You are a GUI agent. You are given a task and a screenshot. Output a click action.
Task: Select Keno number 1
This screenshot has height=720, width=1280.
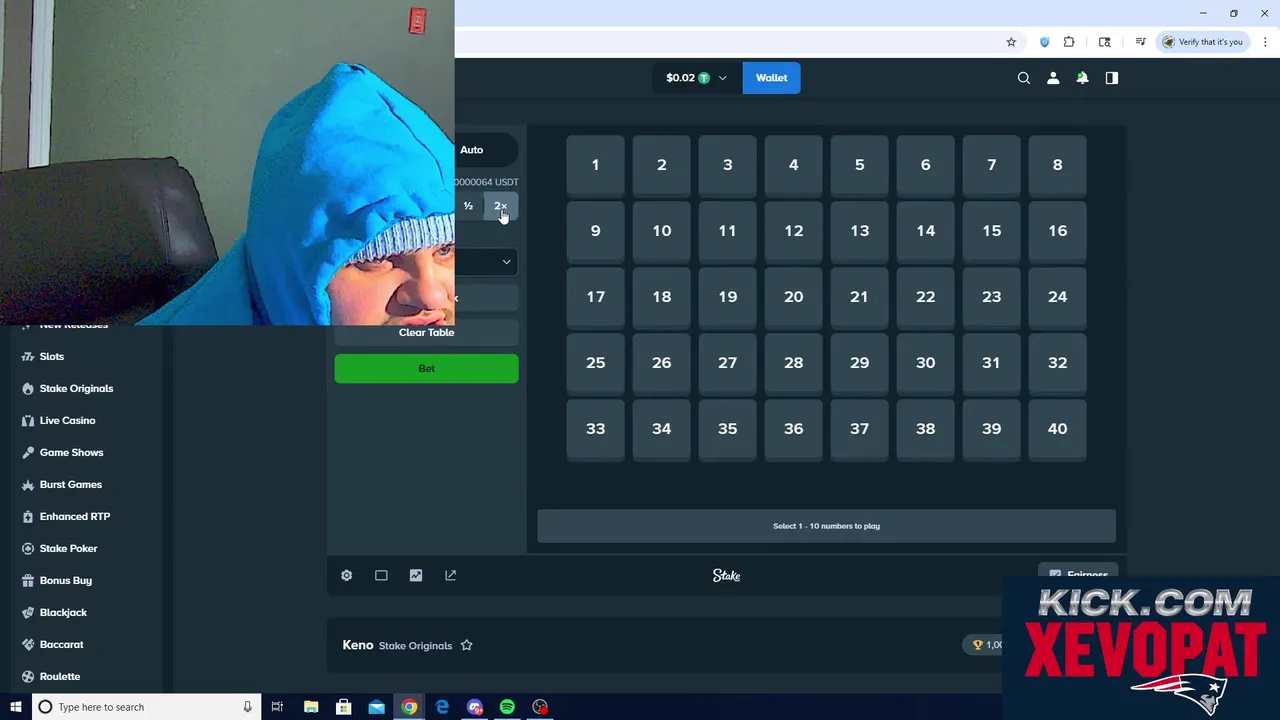(595, 165)
